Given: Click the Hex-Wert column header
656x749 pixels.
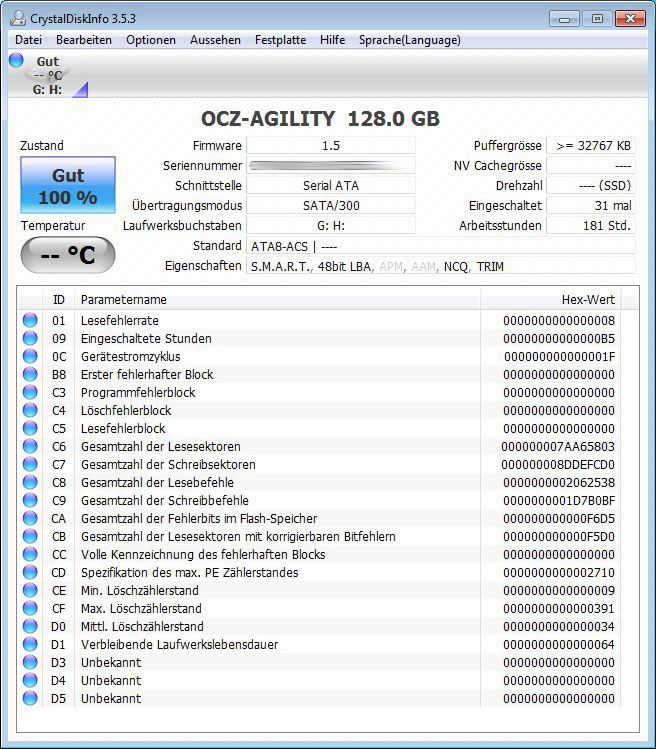Looking at the screenshot, I should 588,300.
